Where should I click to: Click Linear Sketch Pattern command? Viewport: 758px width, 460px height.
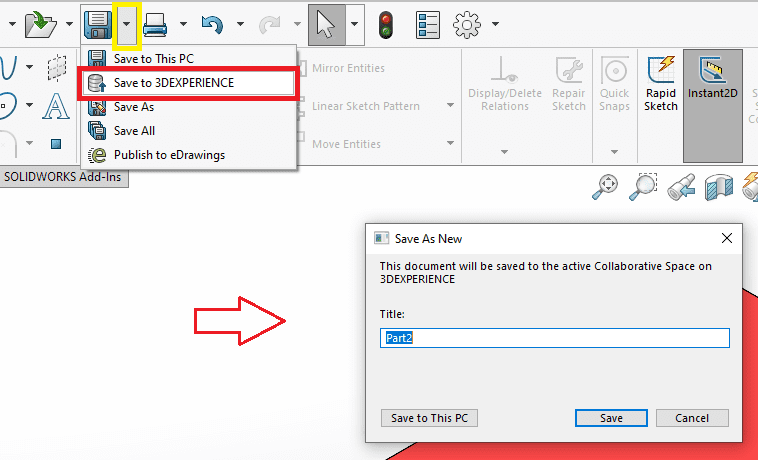click(x=365, y=106)
